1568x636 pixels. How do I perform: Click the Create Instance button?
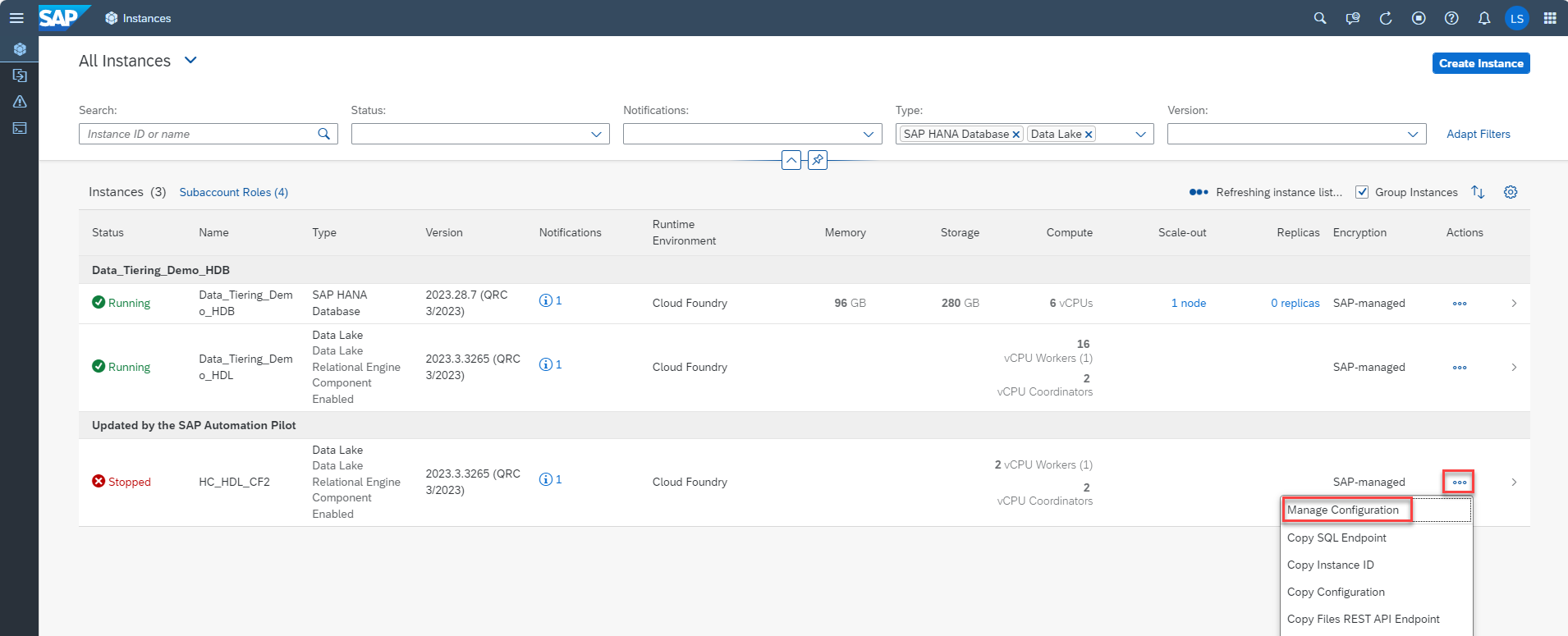[1481, 63]
